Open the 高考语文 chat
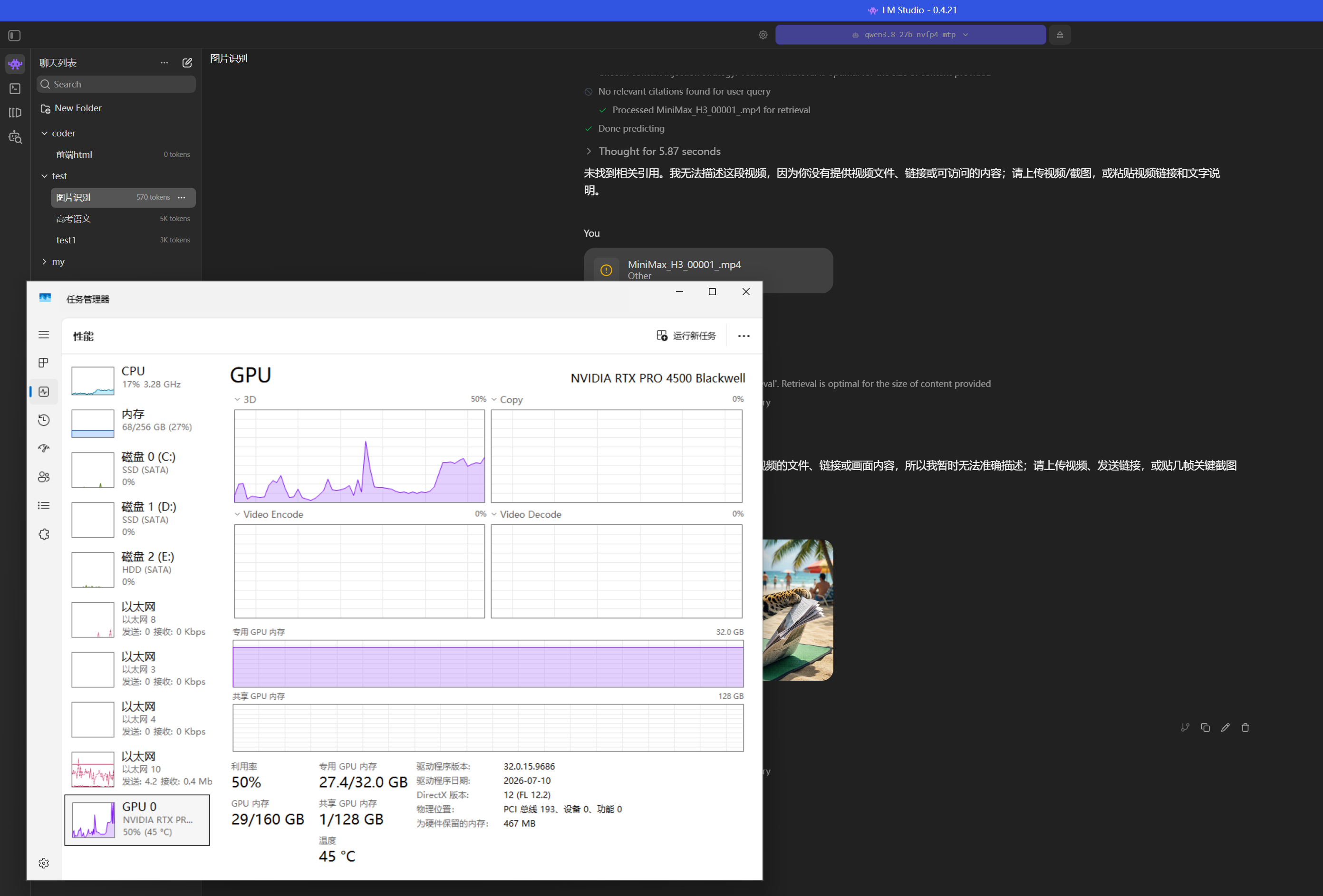This screenshot has height=896, width=1323. pyautogui.click(x=123, y=219)
